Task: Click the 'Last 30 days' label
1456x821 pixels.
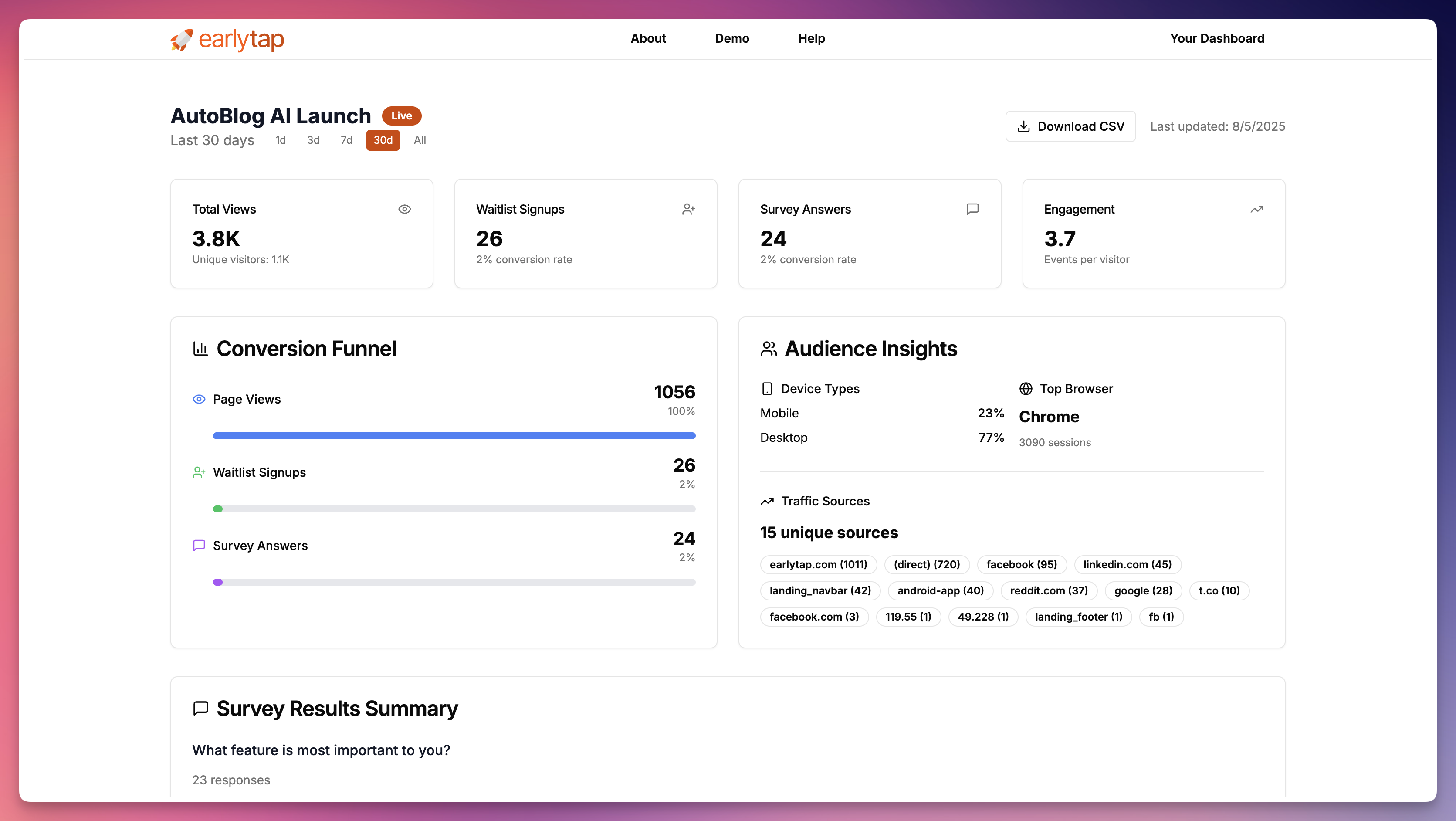Action: 213,140
